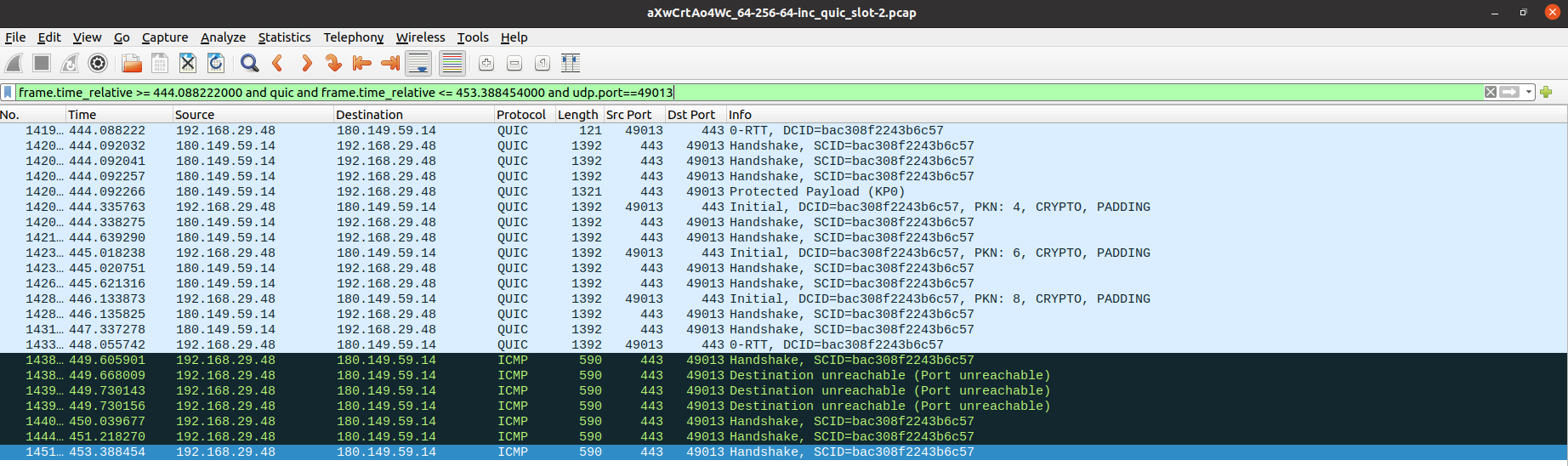Select highlighted packet at 453.388454
The image size is (1568, 466).
(x=783, y=452)
